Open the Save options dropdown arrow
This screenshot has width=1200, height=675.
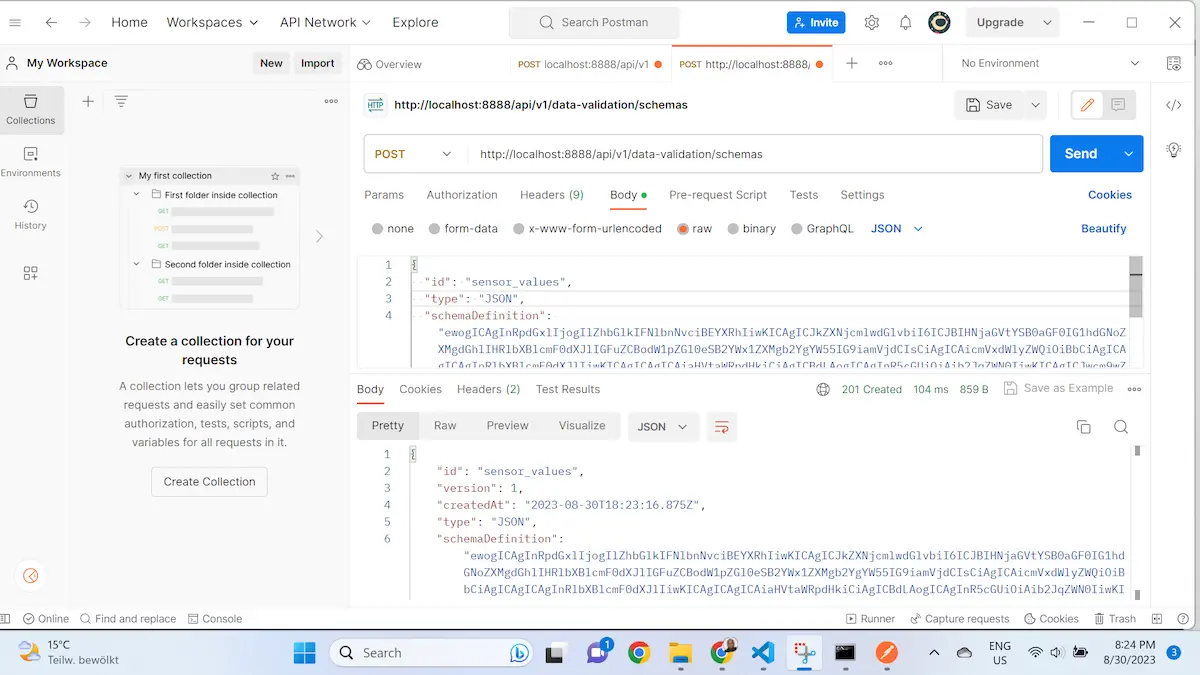pyautogui.click(x=1035, y=105)
